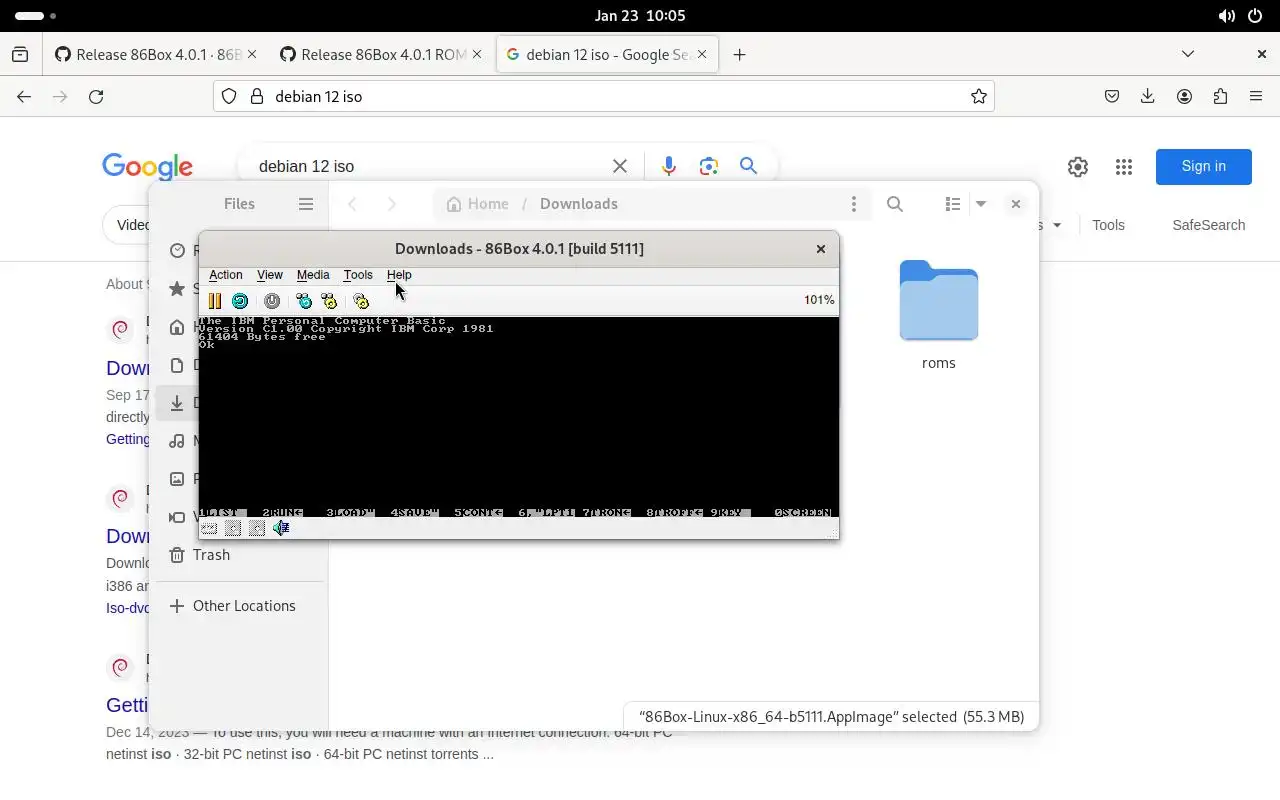Bookmark this page with star icon
Screen dimensions: 1280x800
tap(979, 97)
